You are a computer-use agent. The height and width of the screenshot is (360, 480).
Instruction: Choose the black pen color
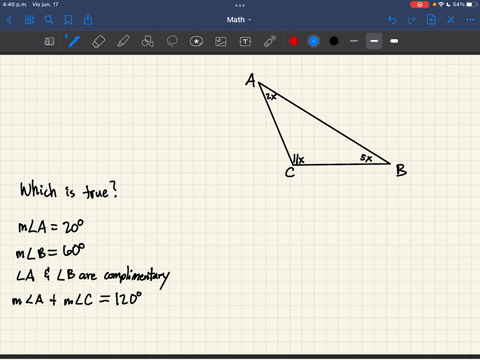tap(334, 41)
